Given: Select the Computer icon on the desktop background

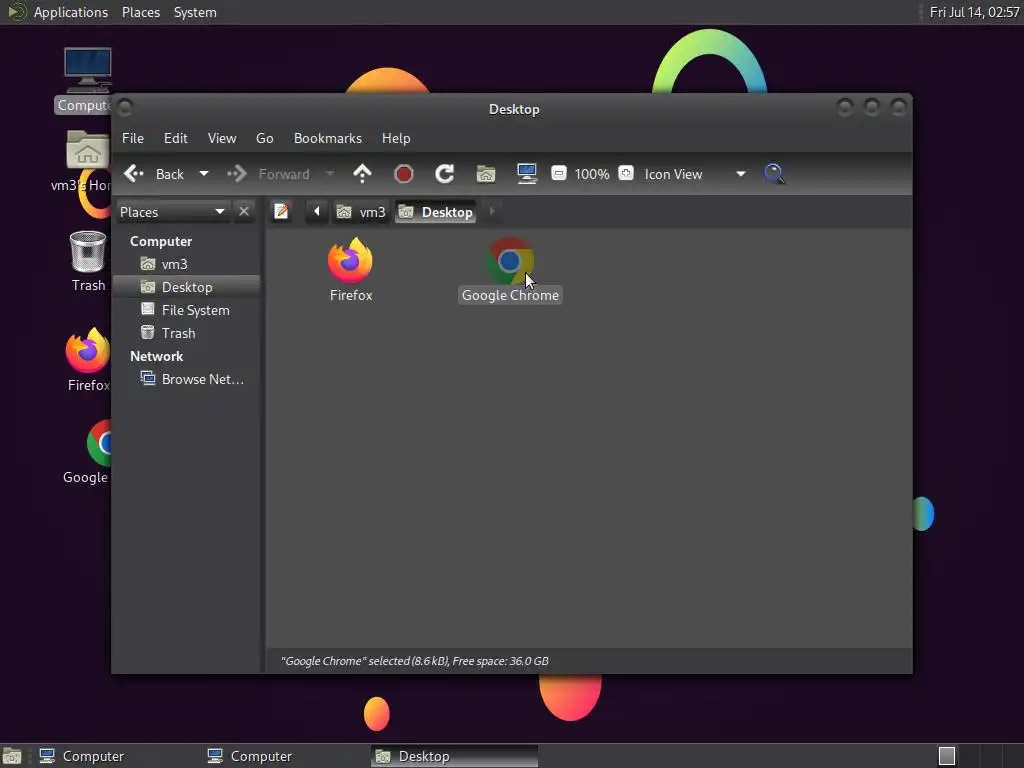Looking at the screenshot, I should click(88, 71).
